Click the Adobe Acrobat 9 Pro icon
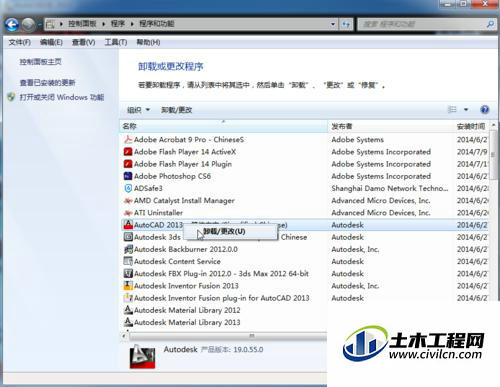The width and height of the screenshot is (500, 387). (128, 140)
